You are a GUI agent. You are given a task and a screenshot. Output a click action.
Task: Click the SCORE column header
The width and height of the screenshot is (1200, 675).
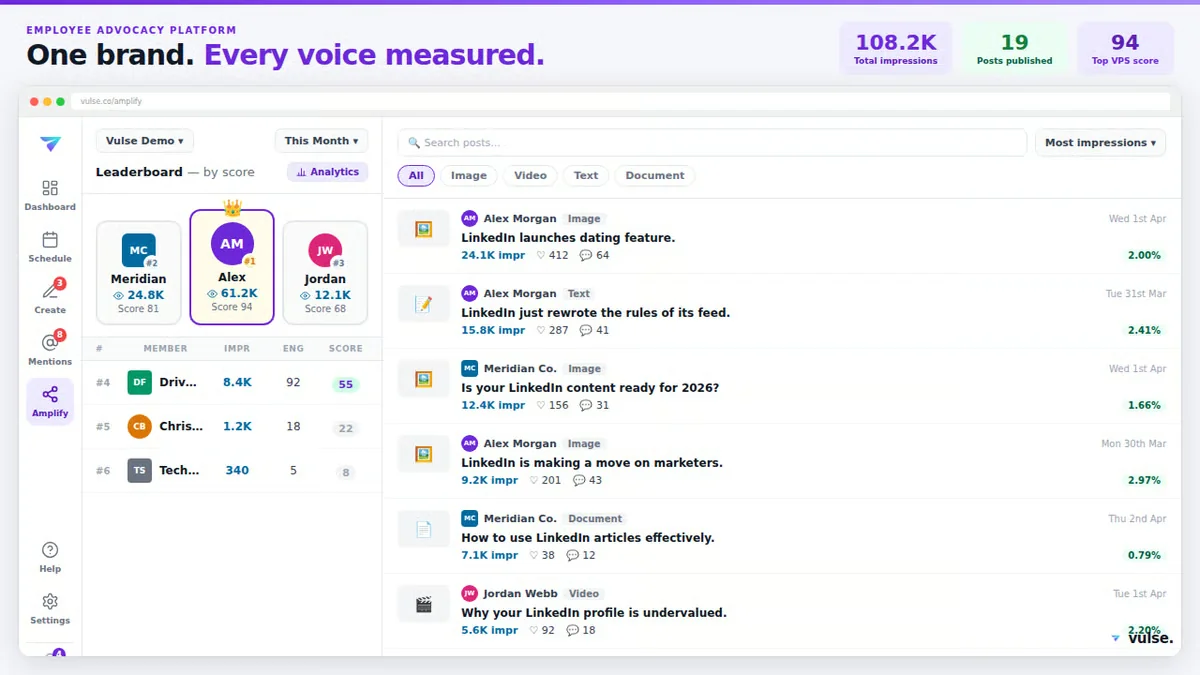(x=346, y=349)
